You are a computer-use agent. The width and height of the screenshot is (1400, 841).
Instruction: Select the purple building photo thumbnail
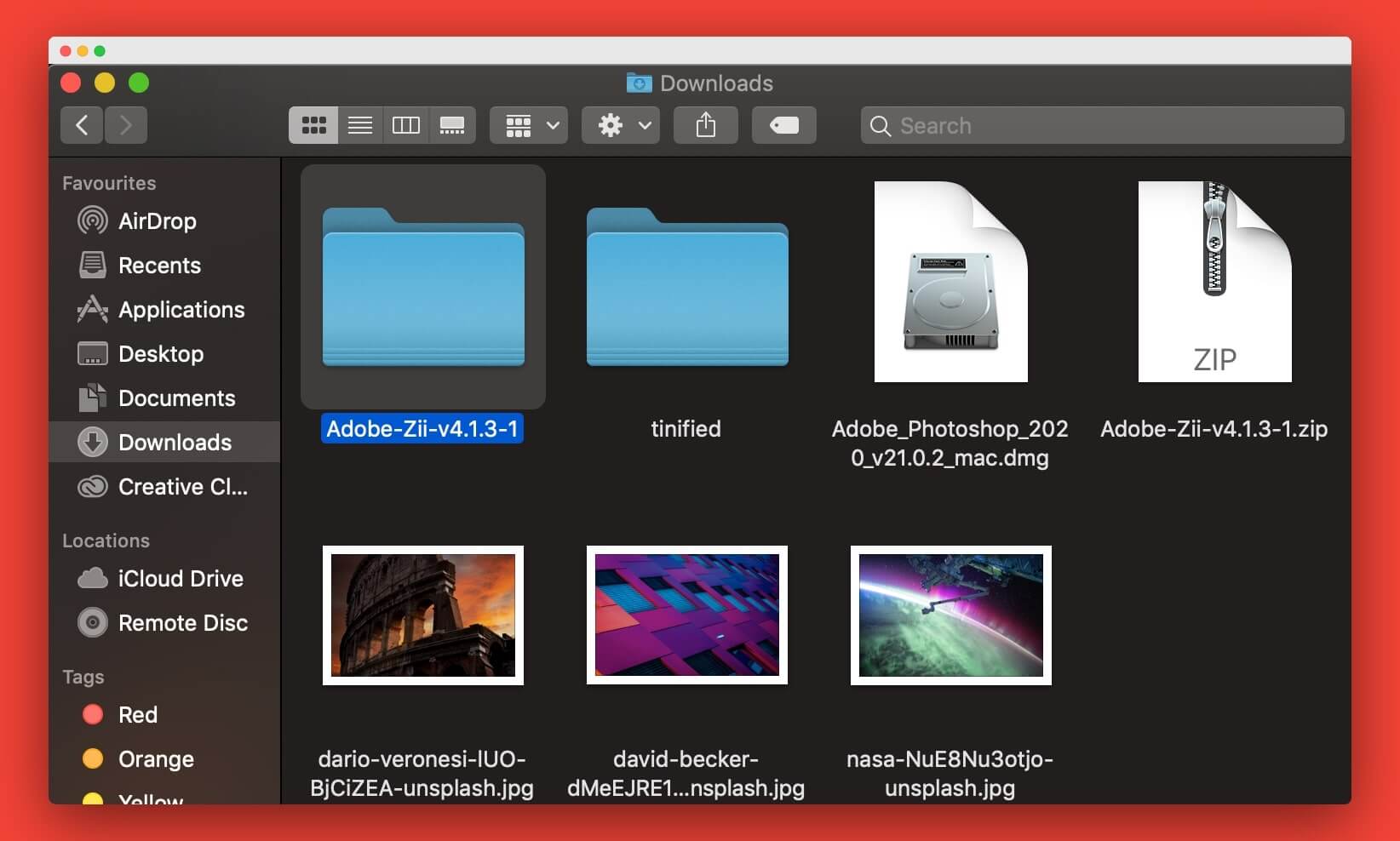[x=687, y=615]
